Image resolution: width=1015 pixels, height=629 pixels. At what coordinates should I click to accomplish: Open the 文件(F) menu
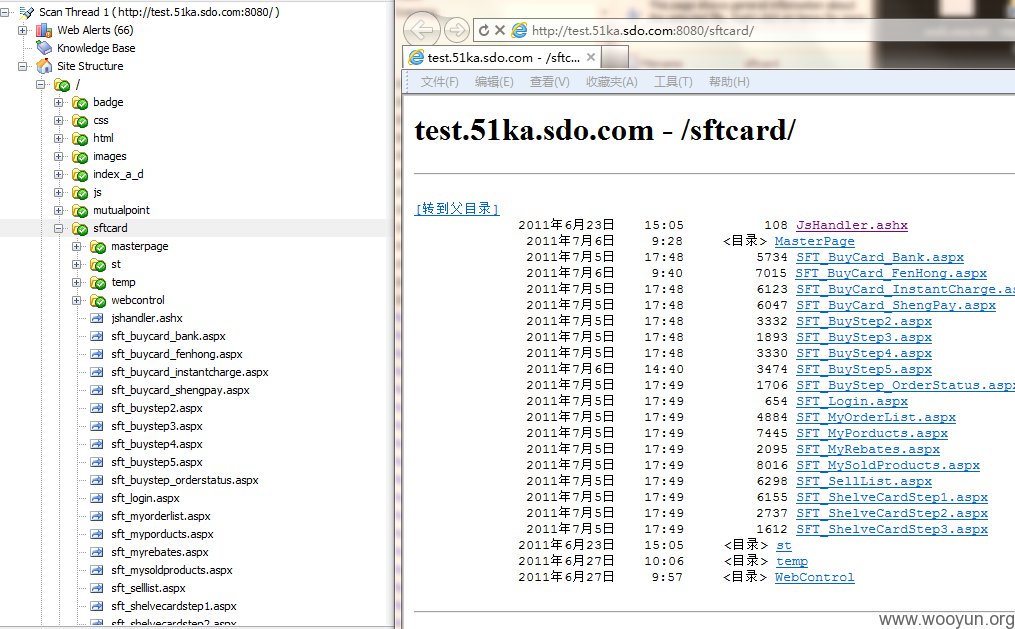tap(440, 82)
